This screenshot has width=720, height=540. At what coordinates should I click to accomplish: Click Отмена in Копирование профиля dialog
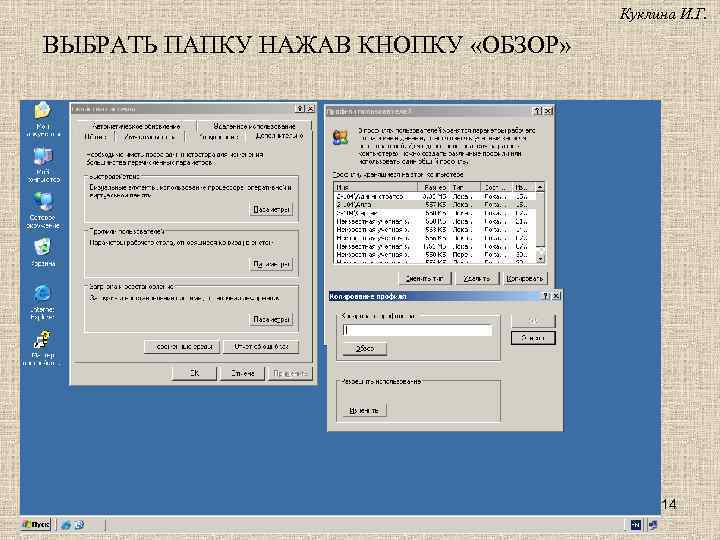click(533, 338)
